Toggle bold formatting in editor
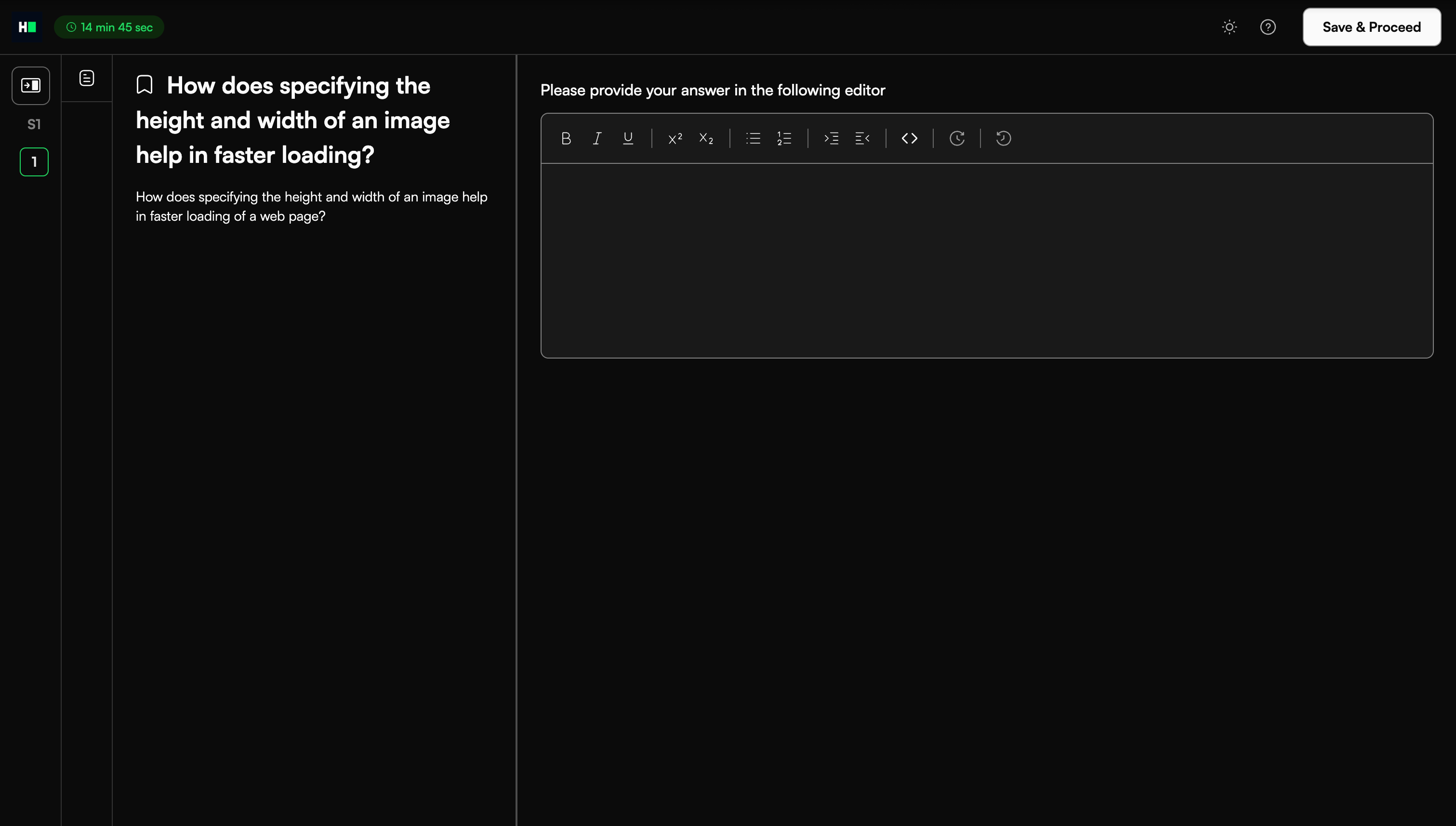The image size is (1456, 826). (x=566, y=138)
